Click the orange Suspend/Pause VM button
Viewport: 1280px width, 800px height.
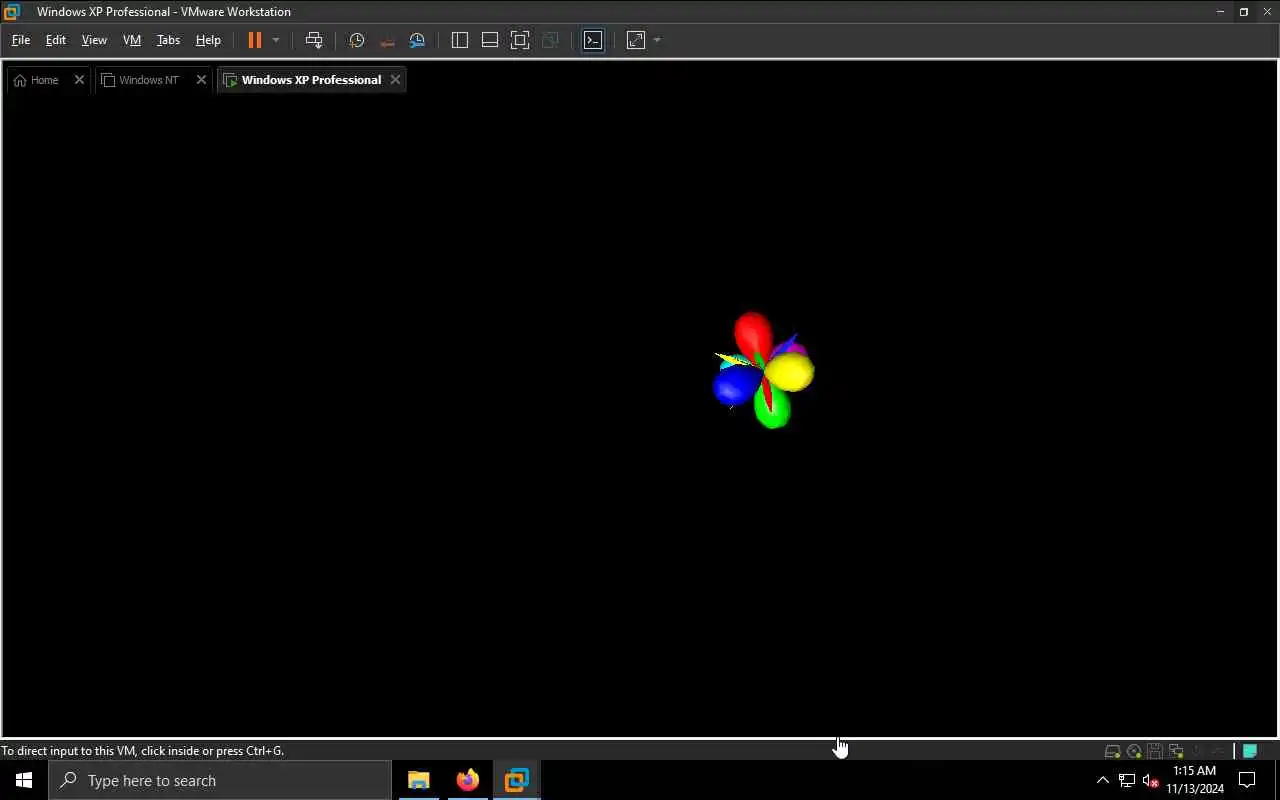pos(255,40)
